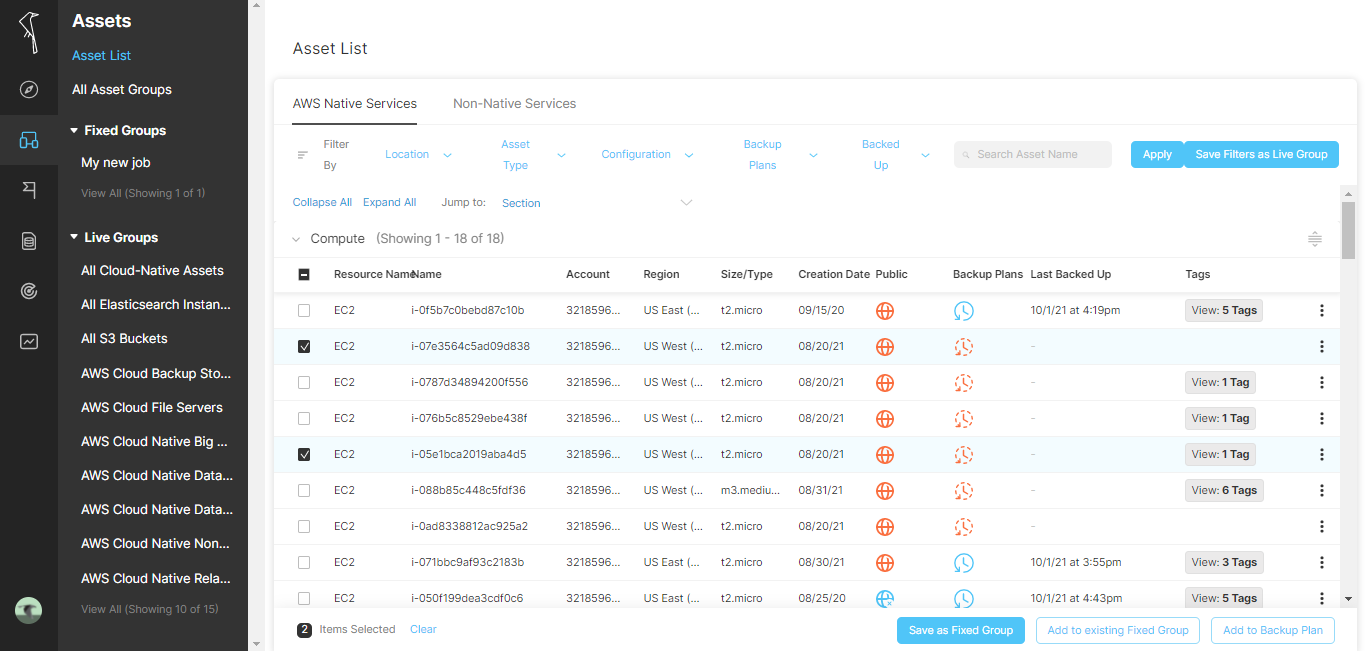This screenshot has width=1365, height=651.
Task: Collapse the Compute section chevron
Action: point(296,240)
